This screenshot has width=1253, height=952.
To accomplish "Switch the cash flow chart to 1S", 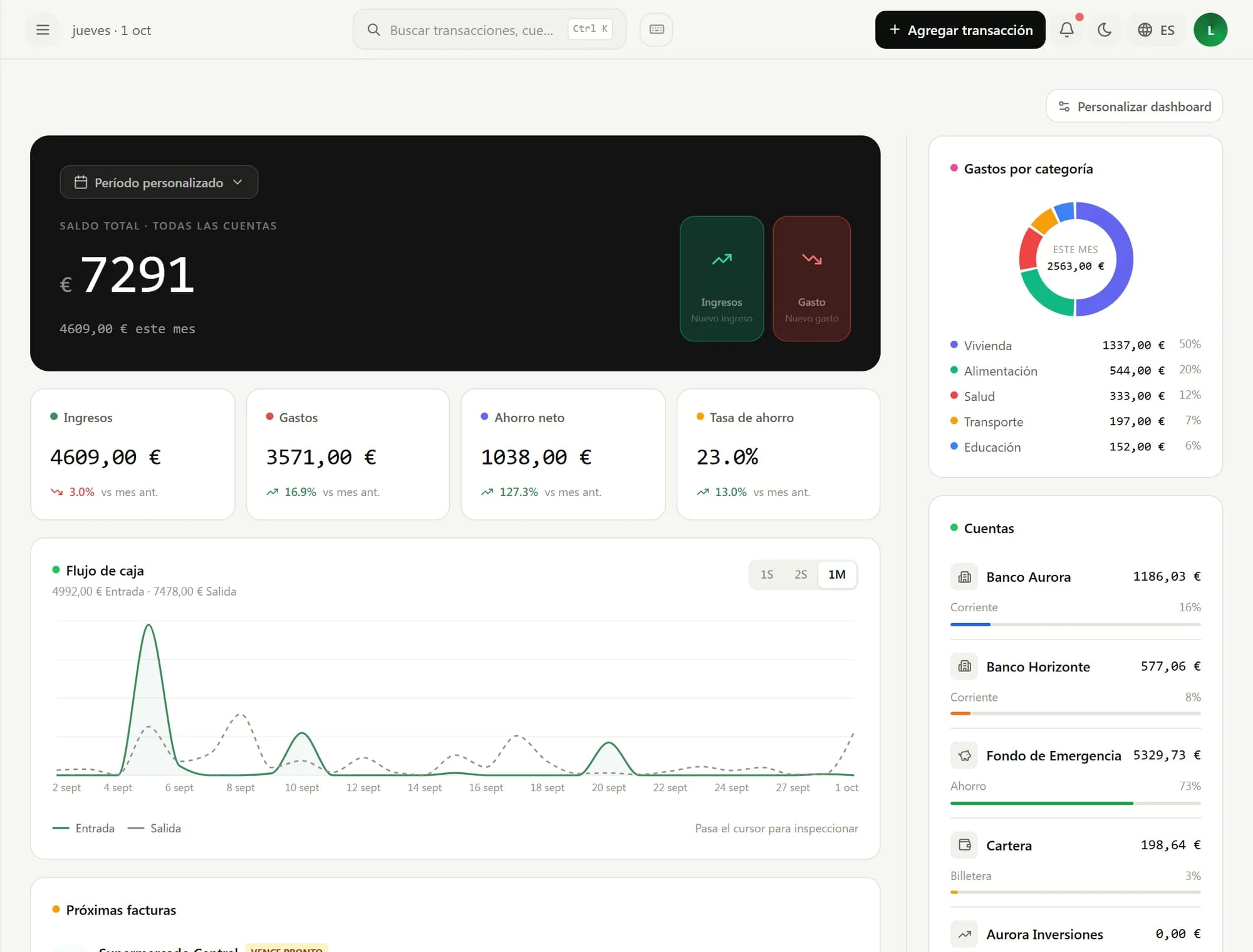I will tap(767, 574).
